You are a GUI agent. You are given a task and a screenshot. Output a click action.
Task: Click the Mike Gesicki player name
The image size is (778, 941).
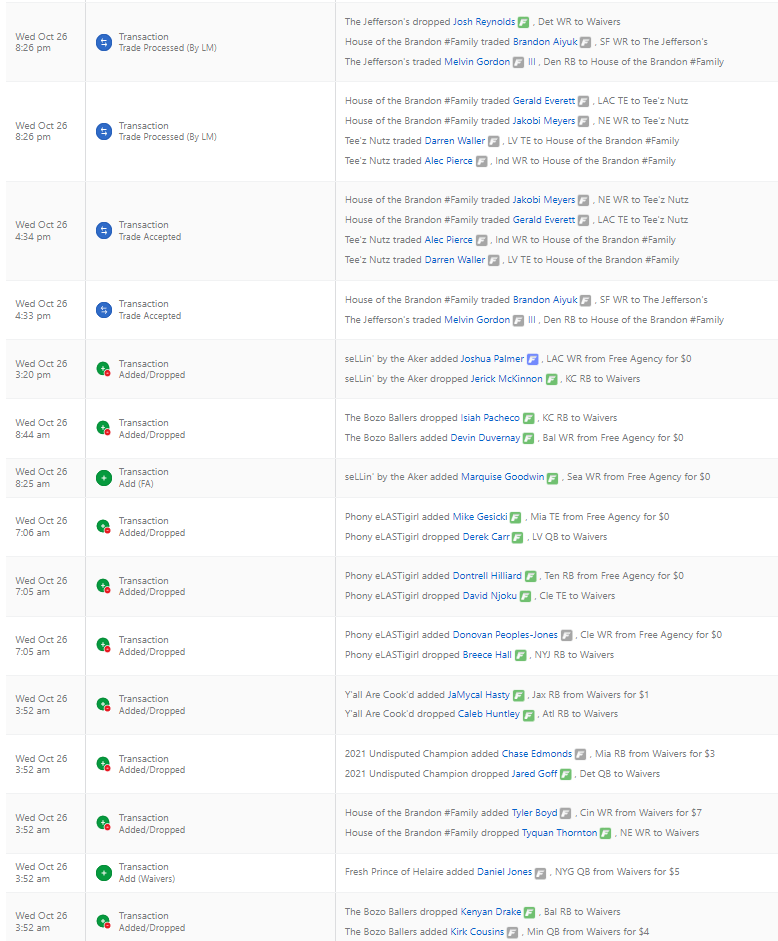479,517
